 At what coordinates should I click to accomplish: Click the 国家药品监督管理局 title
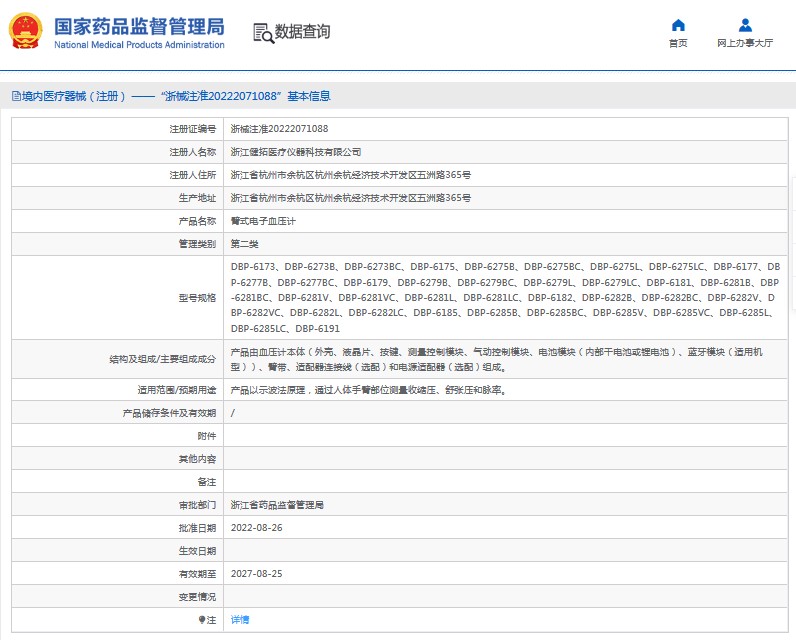(x=139, y=26)
